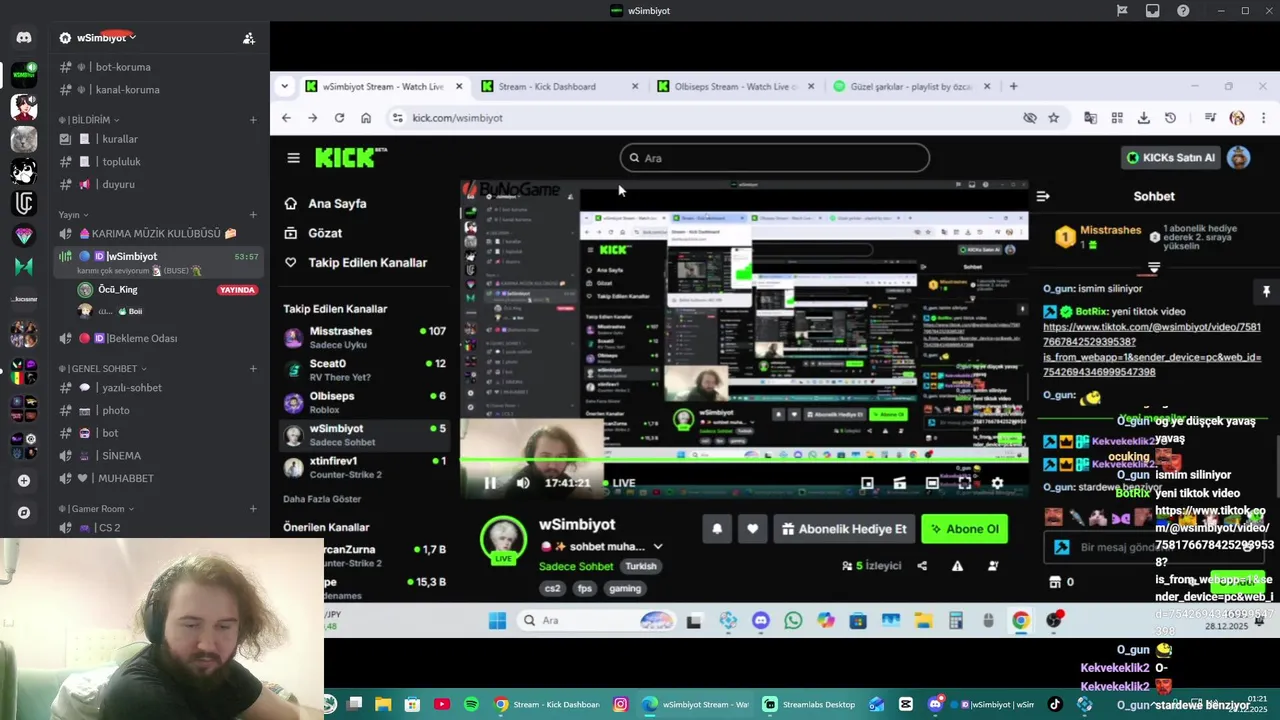Viewport: 1280px width, 720px height.
Task: Toggle mini player mode in stream controls
Action: (867, 483)
